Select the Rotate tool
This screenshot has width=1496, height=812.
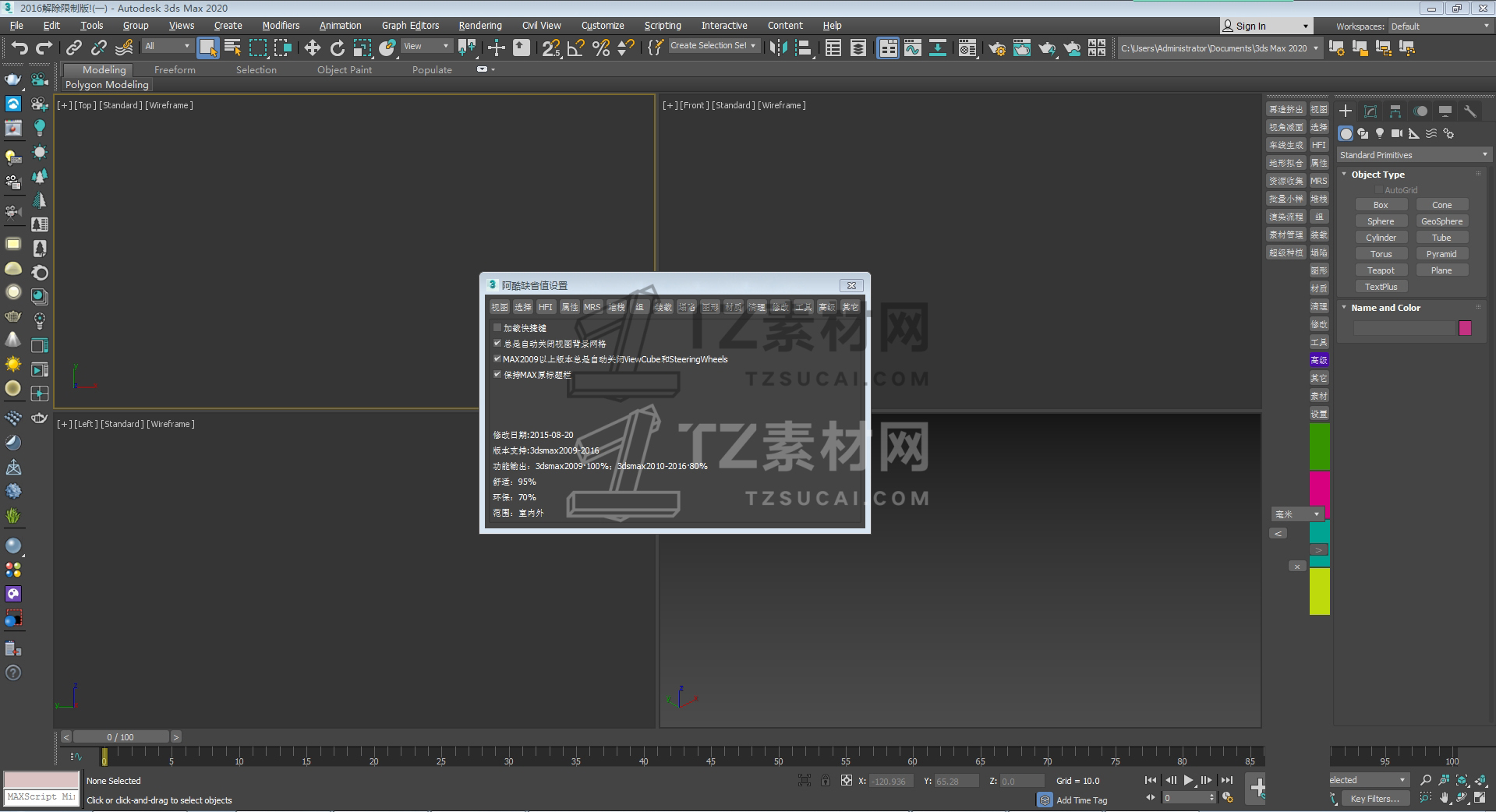click(x=337, y=48)
